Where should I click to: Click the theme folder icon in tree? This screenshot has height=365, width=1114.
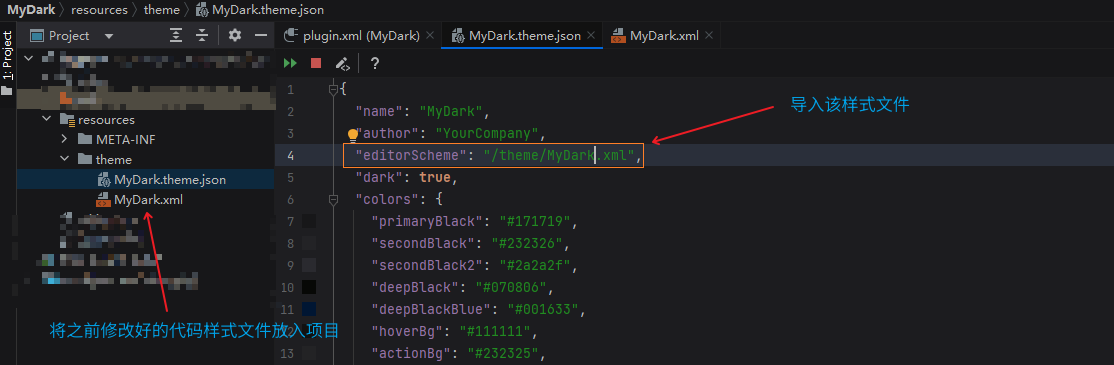click(85, 159)
